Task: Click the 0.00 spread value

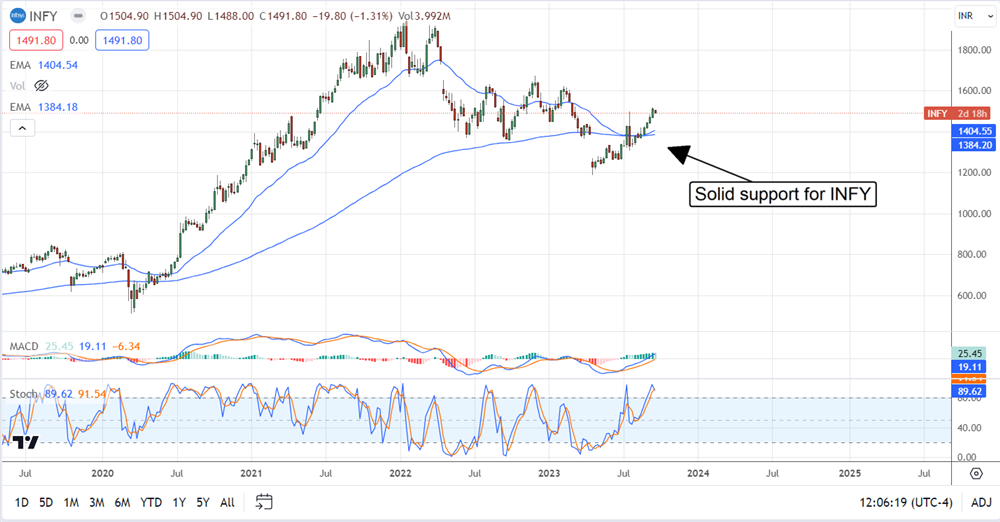Action: coord(79,40)
